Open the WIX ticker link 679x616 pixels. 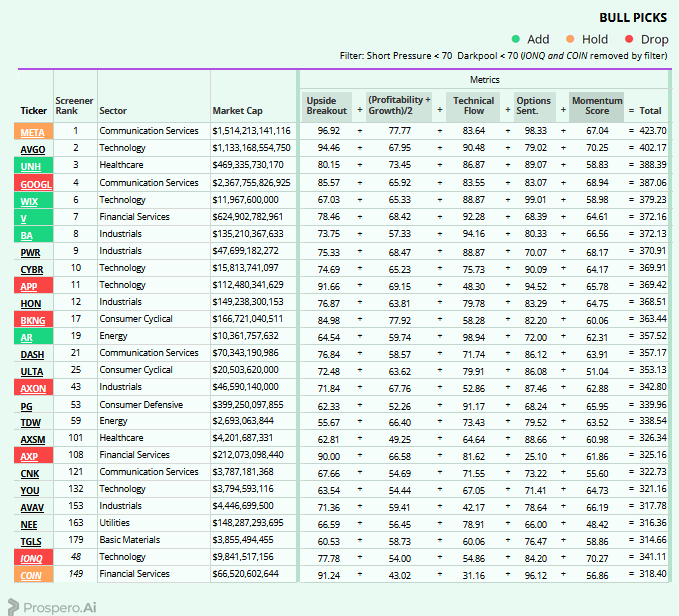(29, 201)
